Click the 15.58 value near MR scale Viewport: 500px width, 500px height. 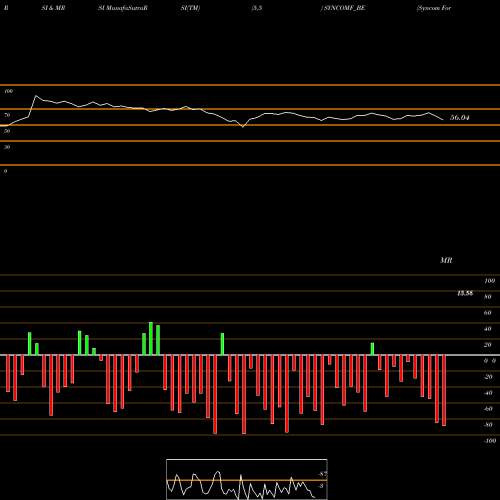pos(465,293)
